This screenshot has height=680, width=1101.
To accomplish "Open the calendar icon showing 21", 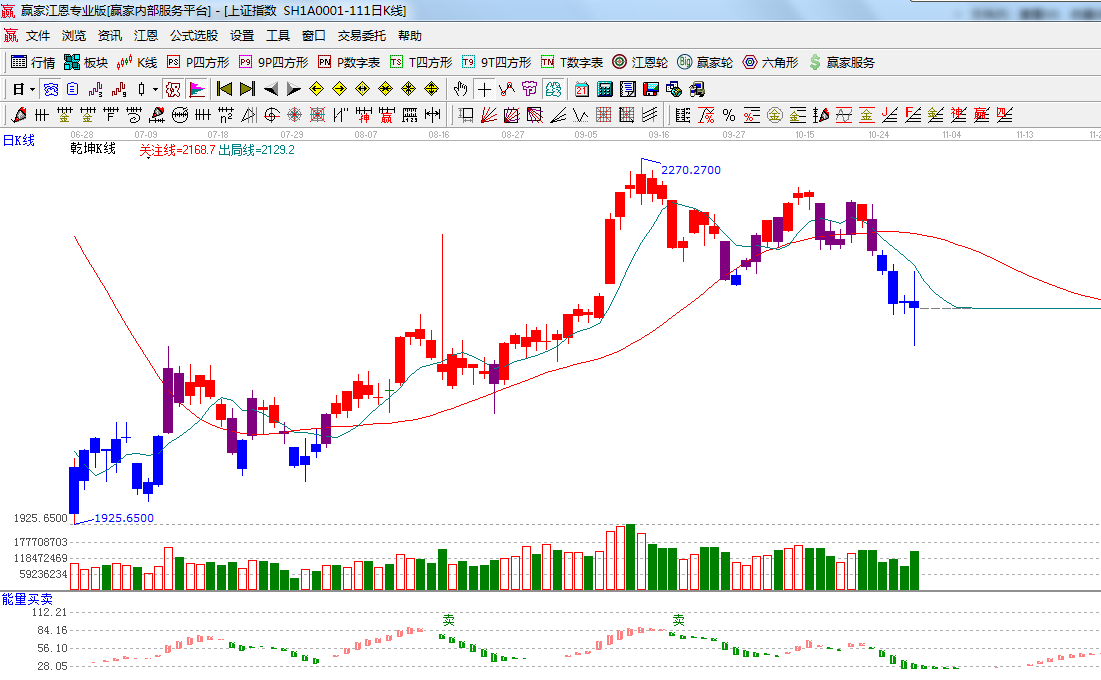I will click(580, 89).
